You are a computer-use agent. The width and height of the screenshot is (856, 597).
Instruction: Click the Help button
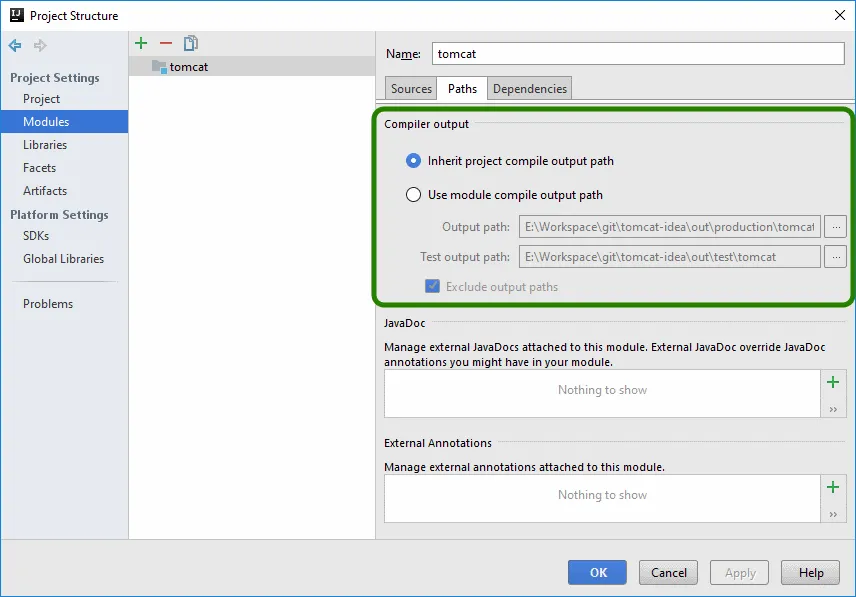[x=810, y=572]
